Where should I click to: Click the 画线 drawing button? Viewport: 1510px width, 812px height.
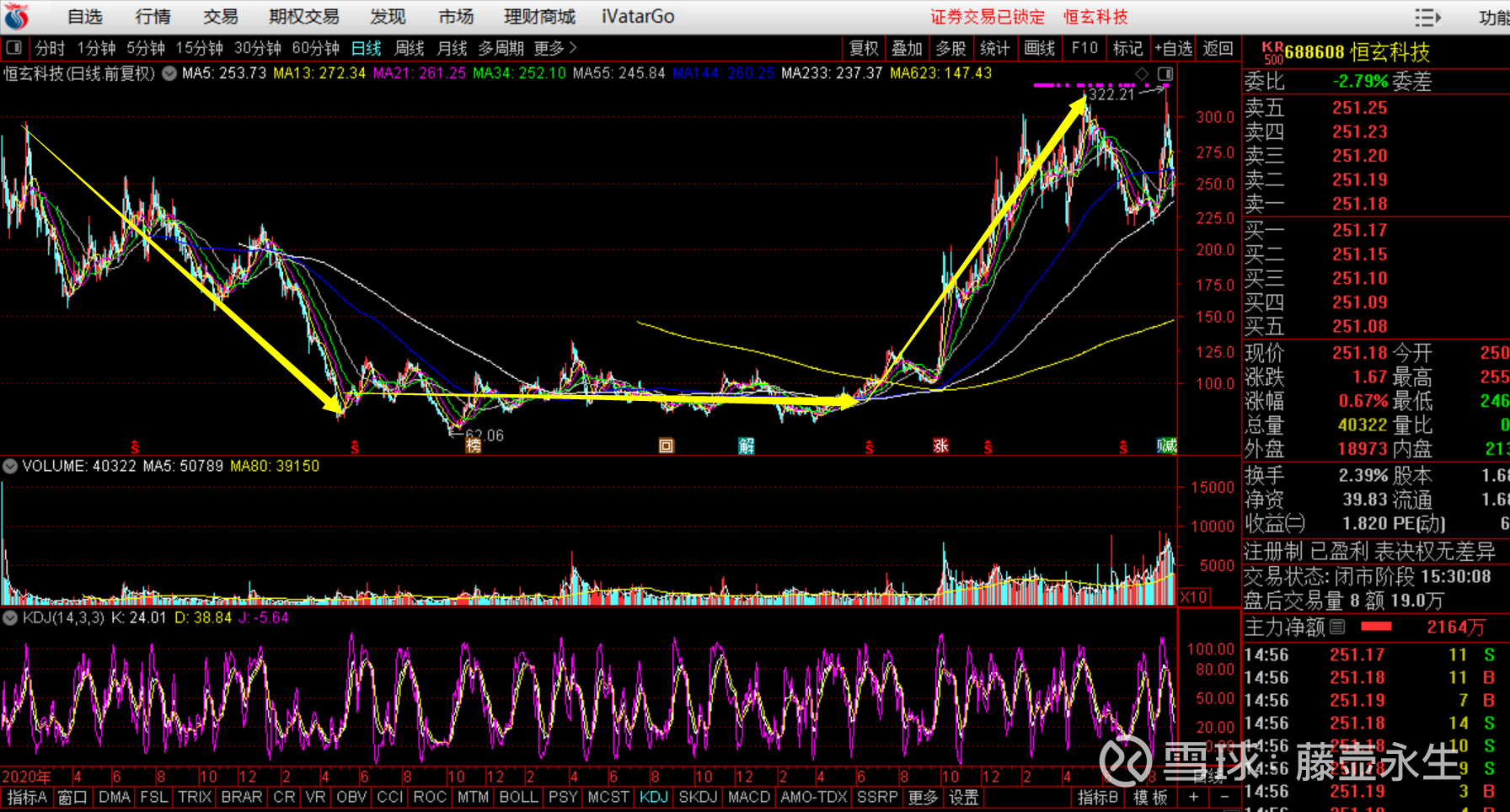click(x=1039, y=48)
